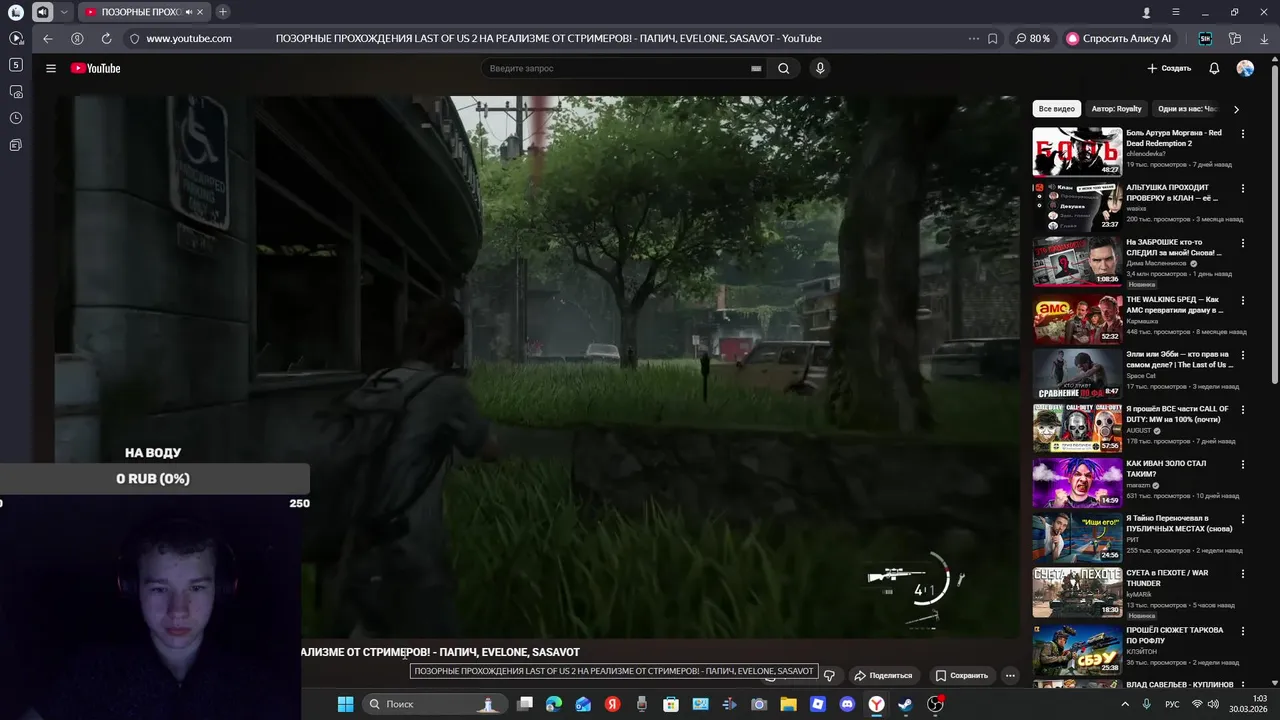Bookmark the page with the bookmark icon
The width and height of the screenshot is (1280, 720).
[x=992, y=38]
